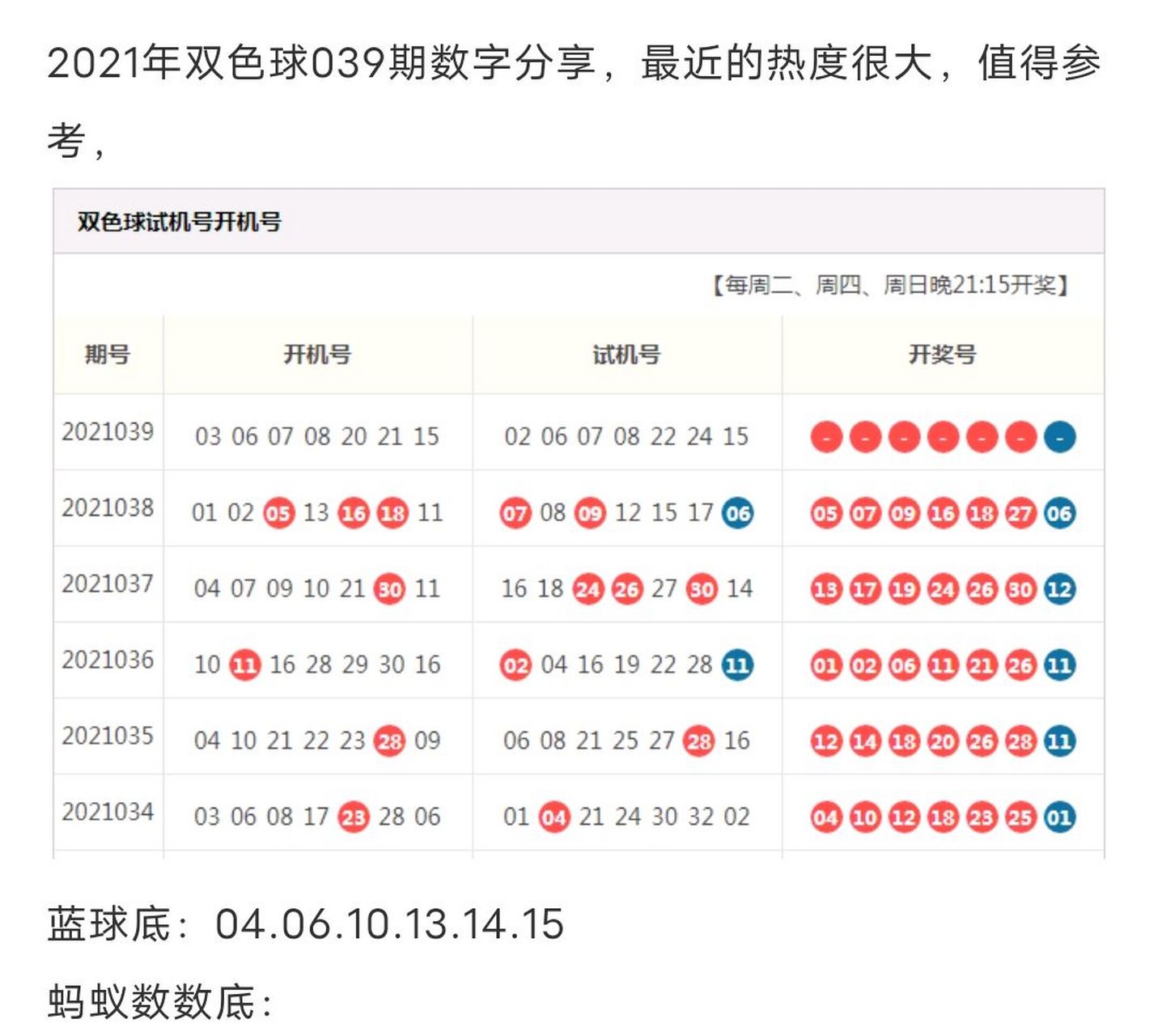
Task: Click red ball 28 in 2021035 试机号
Action: point(699,741)
